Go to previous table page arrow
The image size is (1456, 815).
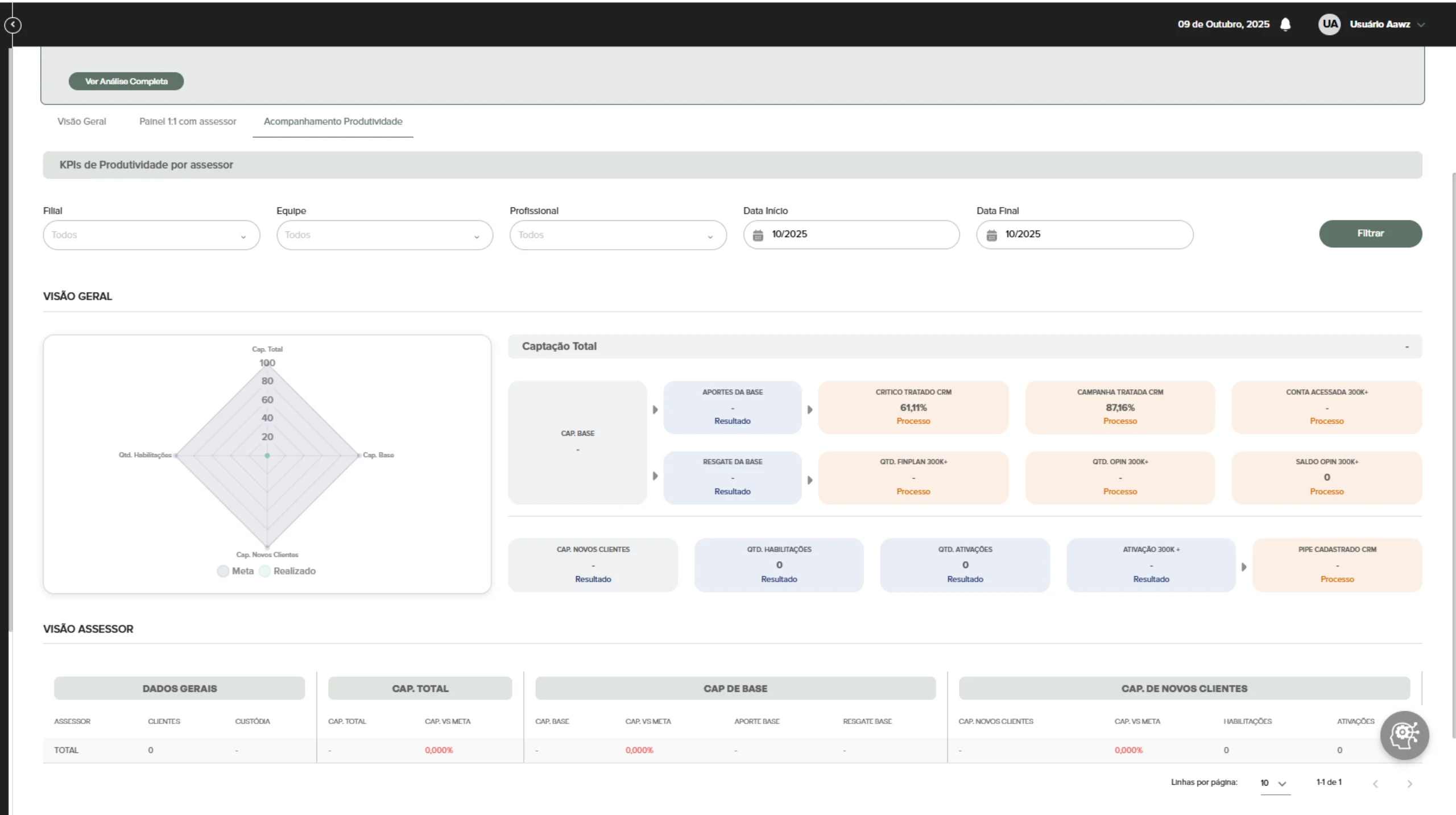pyautogui.click(x=1375, y=784)
